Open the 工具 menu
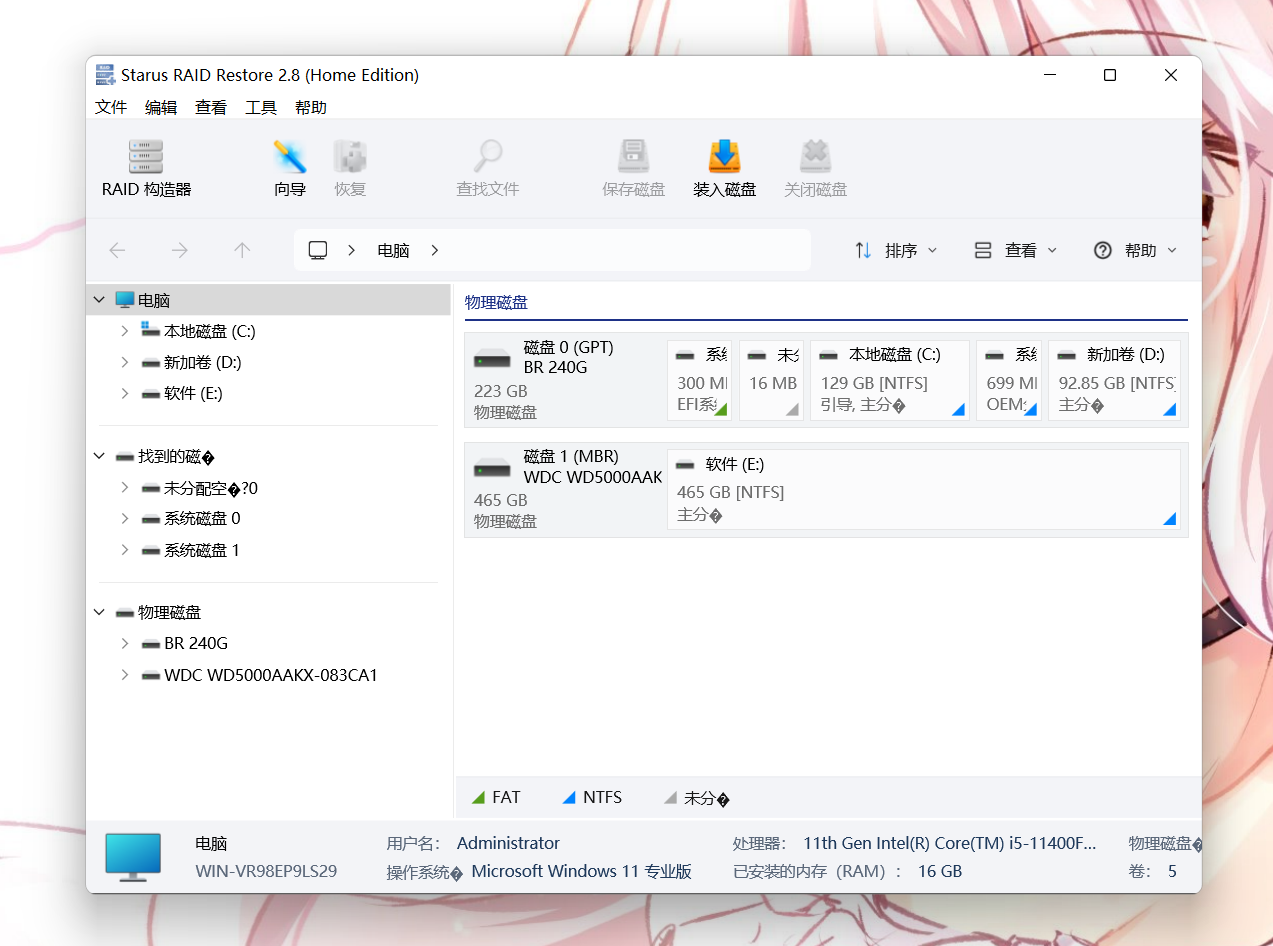The image size is (1273, 946). pyautogui.click(x=261, y=107)
